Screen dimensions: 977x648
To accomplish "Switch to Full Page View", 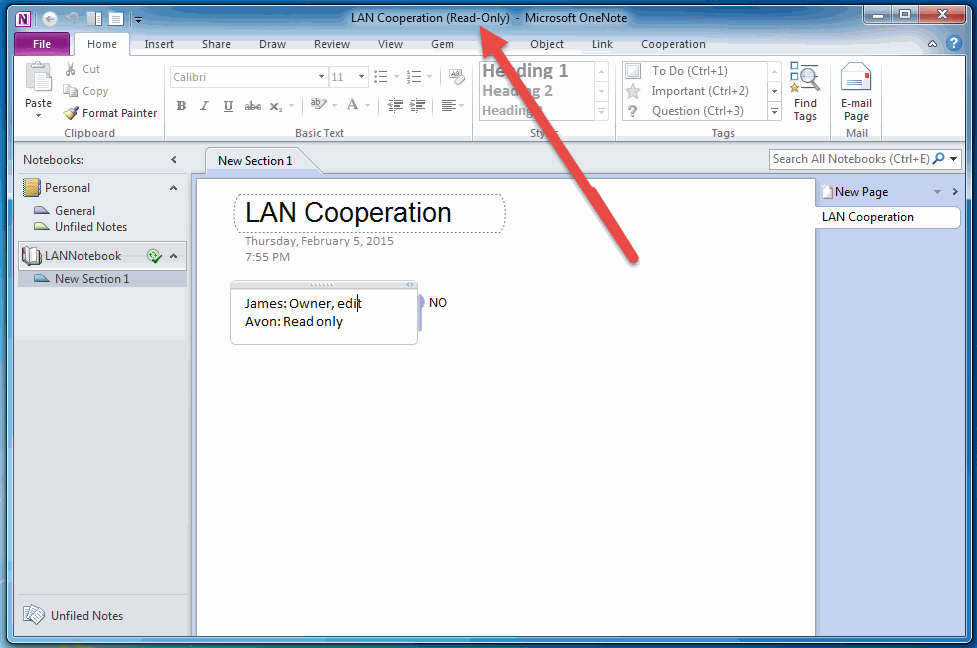I will [x=116, y=19].
